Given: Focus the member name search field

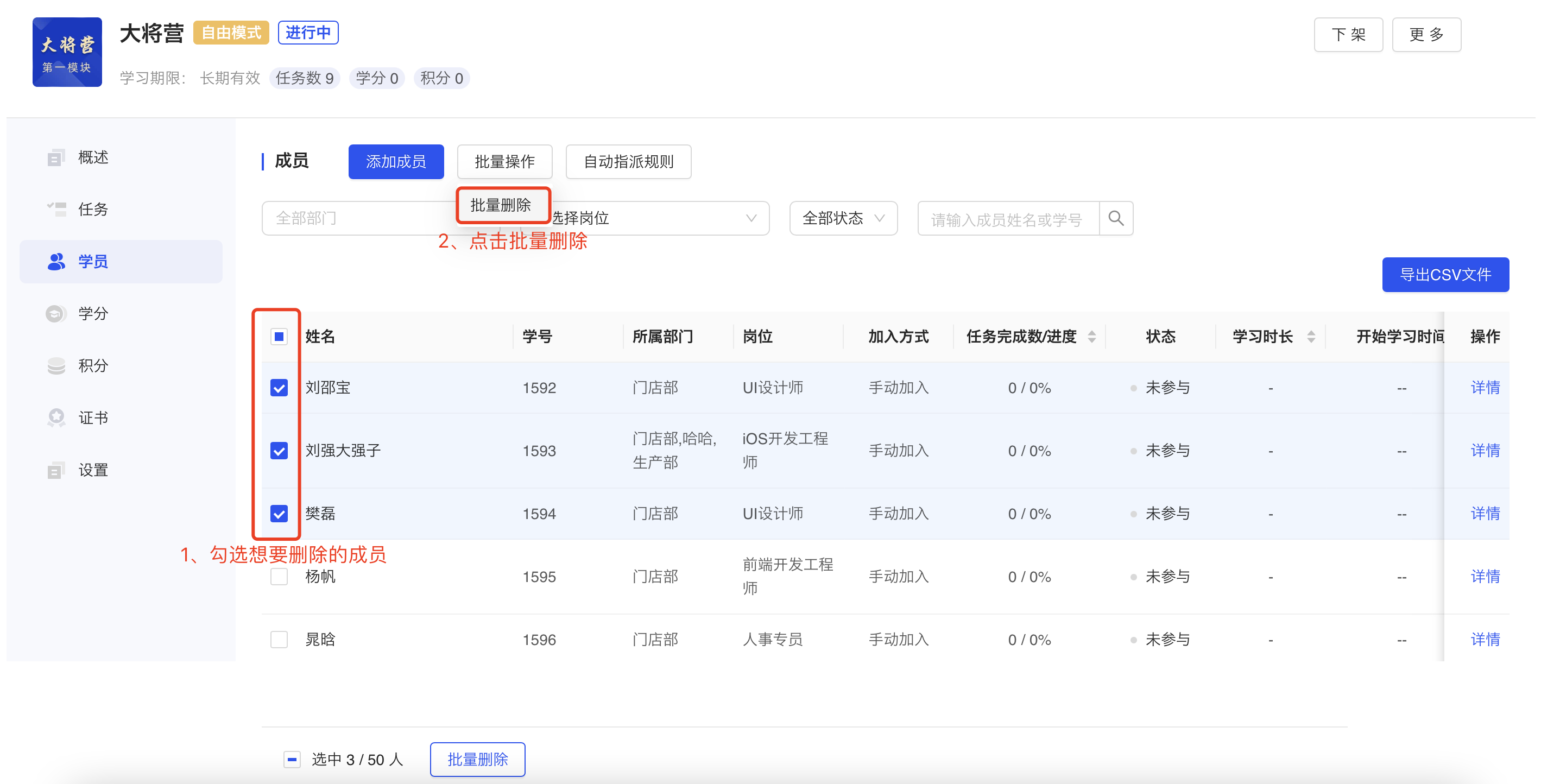Looking at the screenshot, I should [x=1008, y=218].
